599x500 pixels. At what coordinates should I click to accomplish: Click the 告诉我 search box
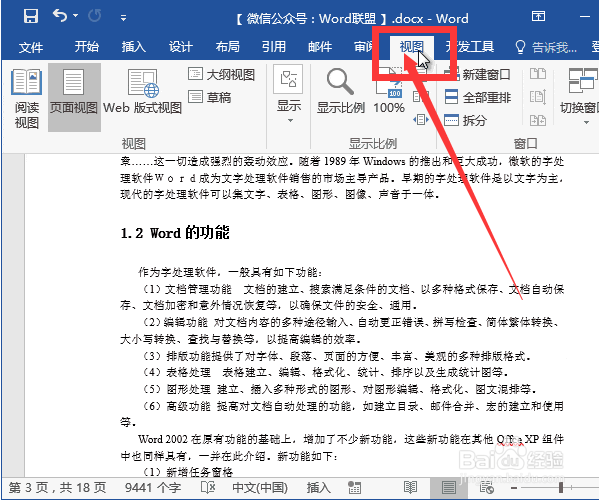546,47
